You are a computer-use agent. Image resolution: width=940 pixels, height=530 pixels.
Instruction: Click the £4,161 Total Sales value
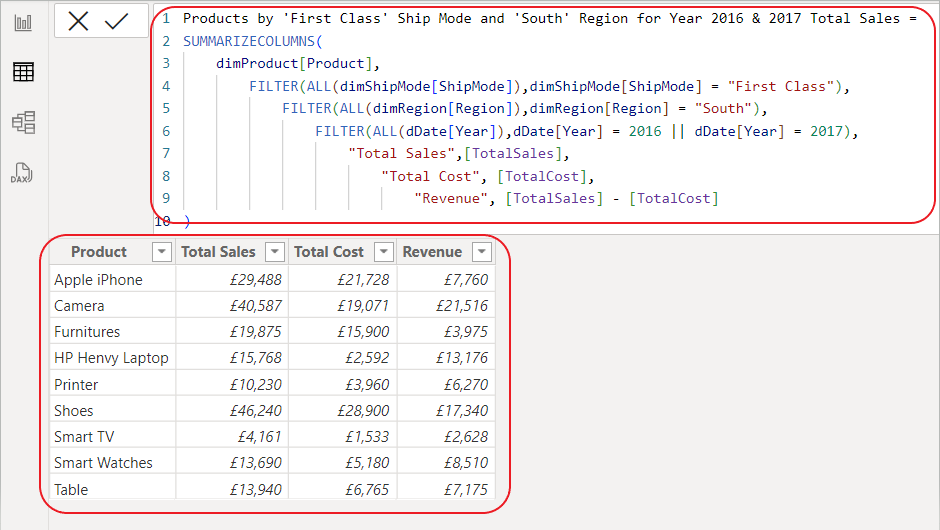click(259, 436)
